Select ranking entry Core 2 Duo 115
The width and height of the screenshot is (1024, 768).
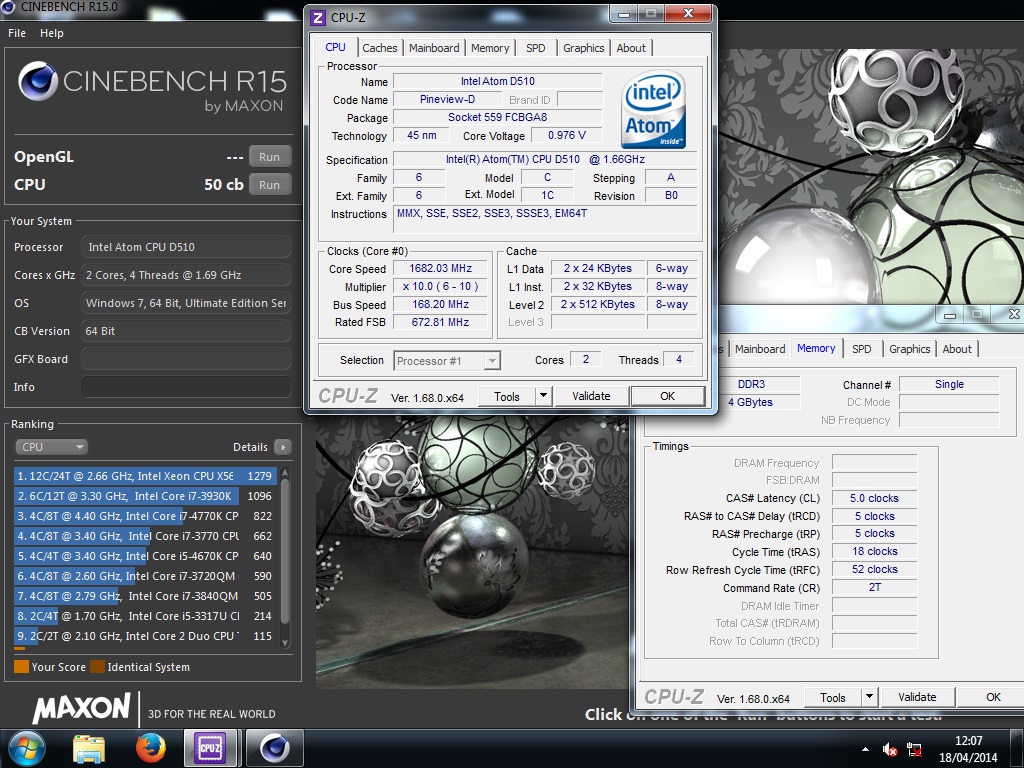point(145,636)
